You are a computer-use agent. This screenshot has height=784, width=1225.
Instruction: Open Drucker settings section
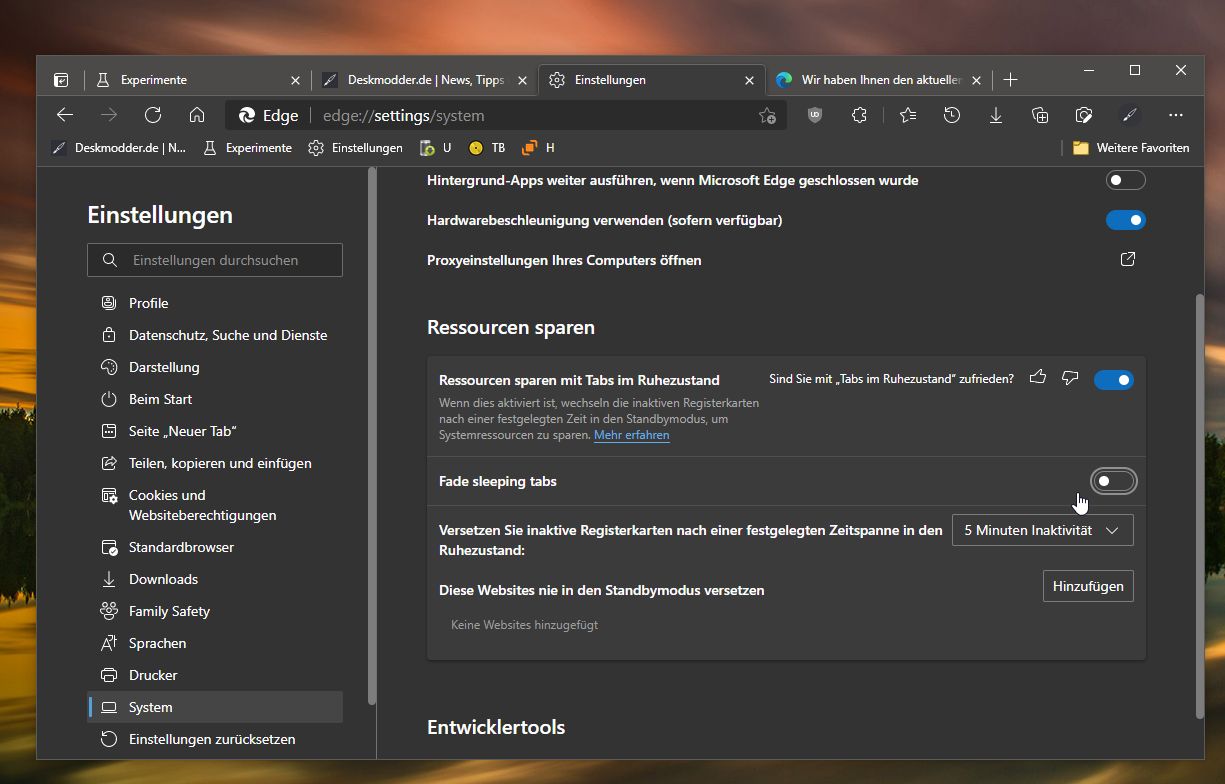click(215, 675)
